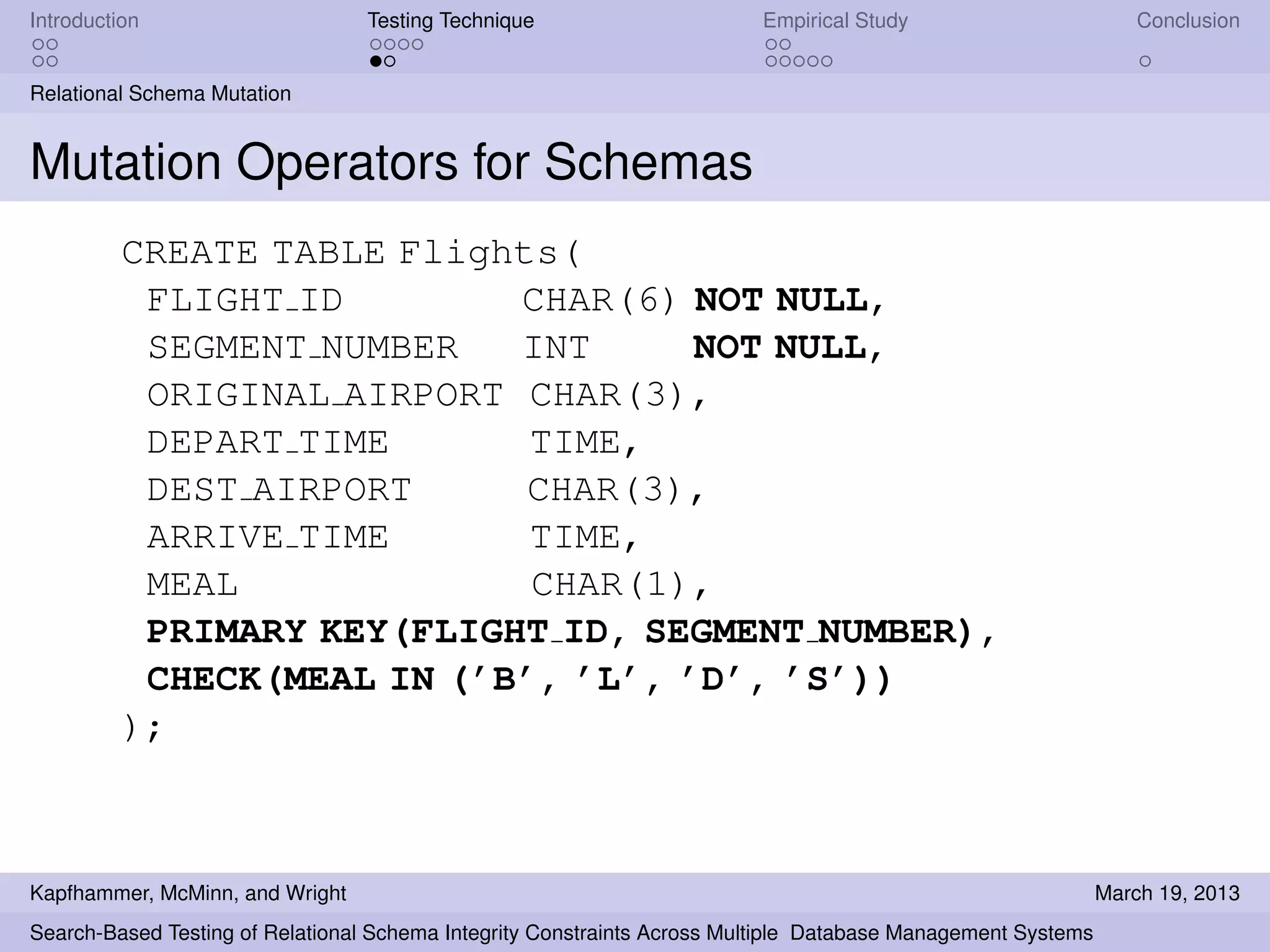
Task: Click the Relational Schema Mutation subsection label
Action: 161,94
